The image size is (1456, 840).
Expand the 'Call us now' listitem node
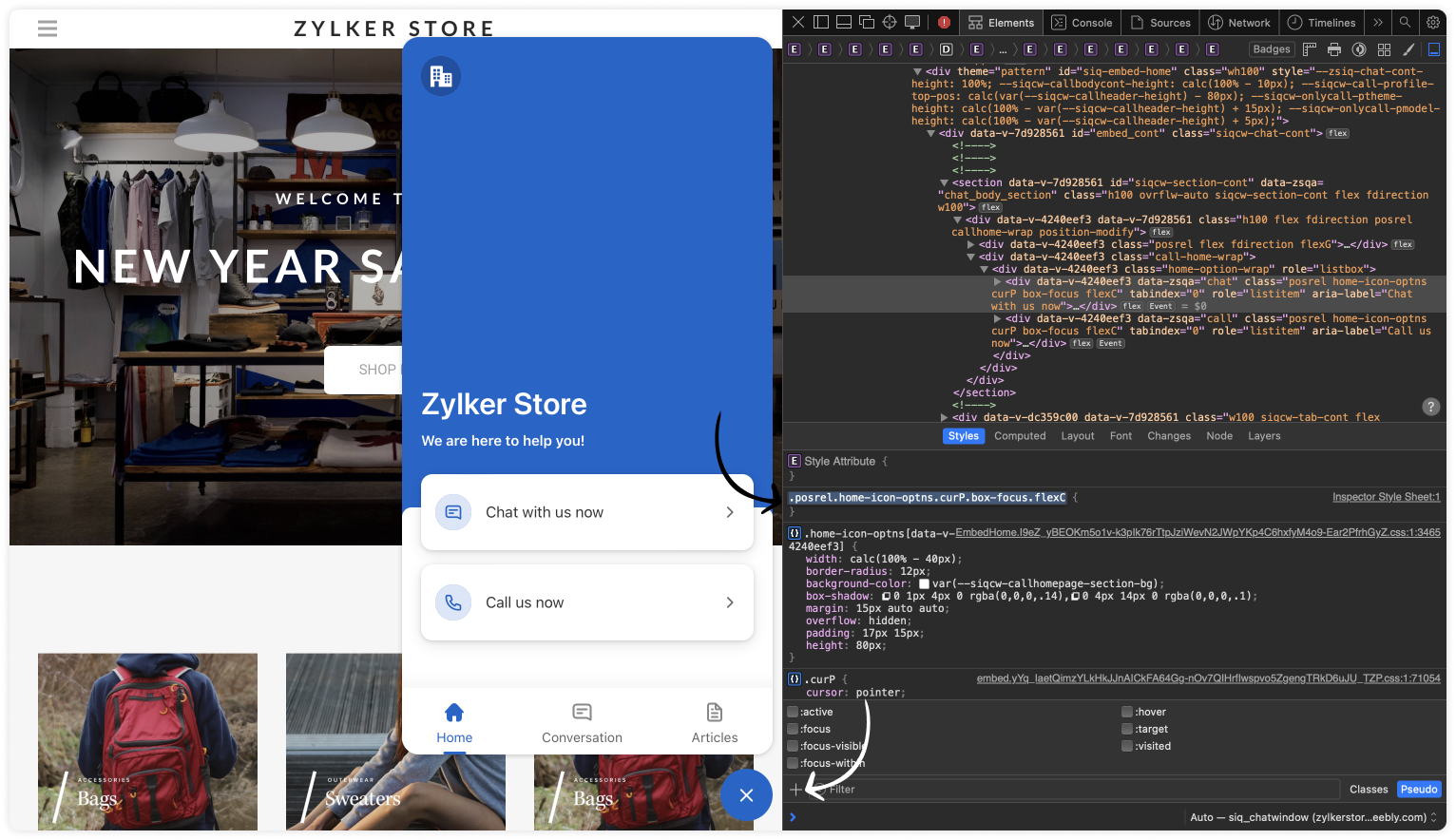[997, 319]
